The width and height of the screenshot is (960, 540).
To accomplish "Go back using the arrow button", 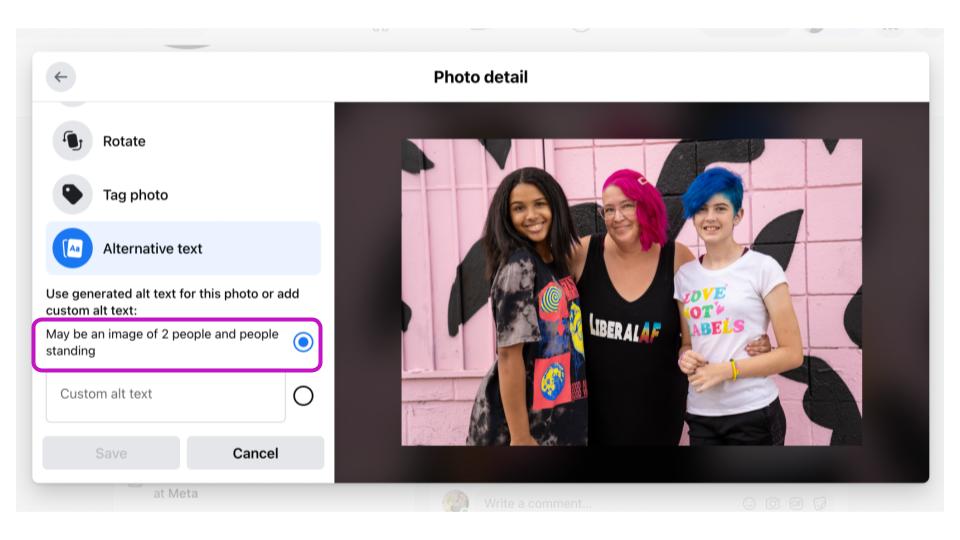I will 61,77.
